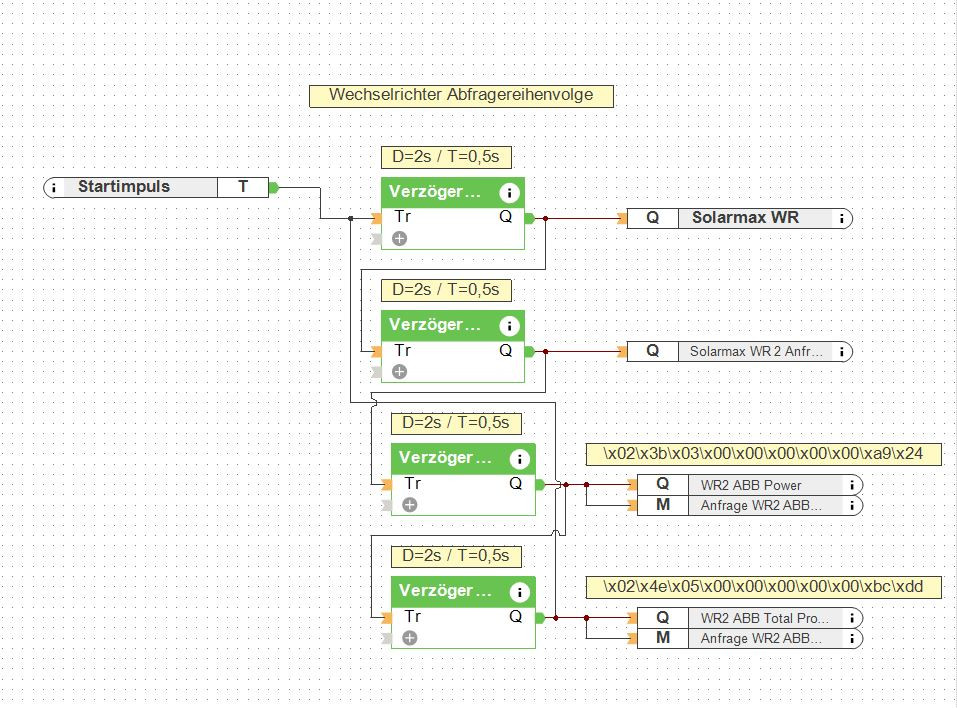The image size is (957, 708).
Task: Click orange Tr connector of Verzöger block feeding WR2 ABB Power
Action: [386, 485]
